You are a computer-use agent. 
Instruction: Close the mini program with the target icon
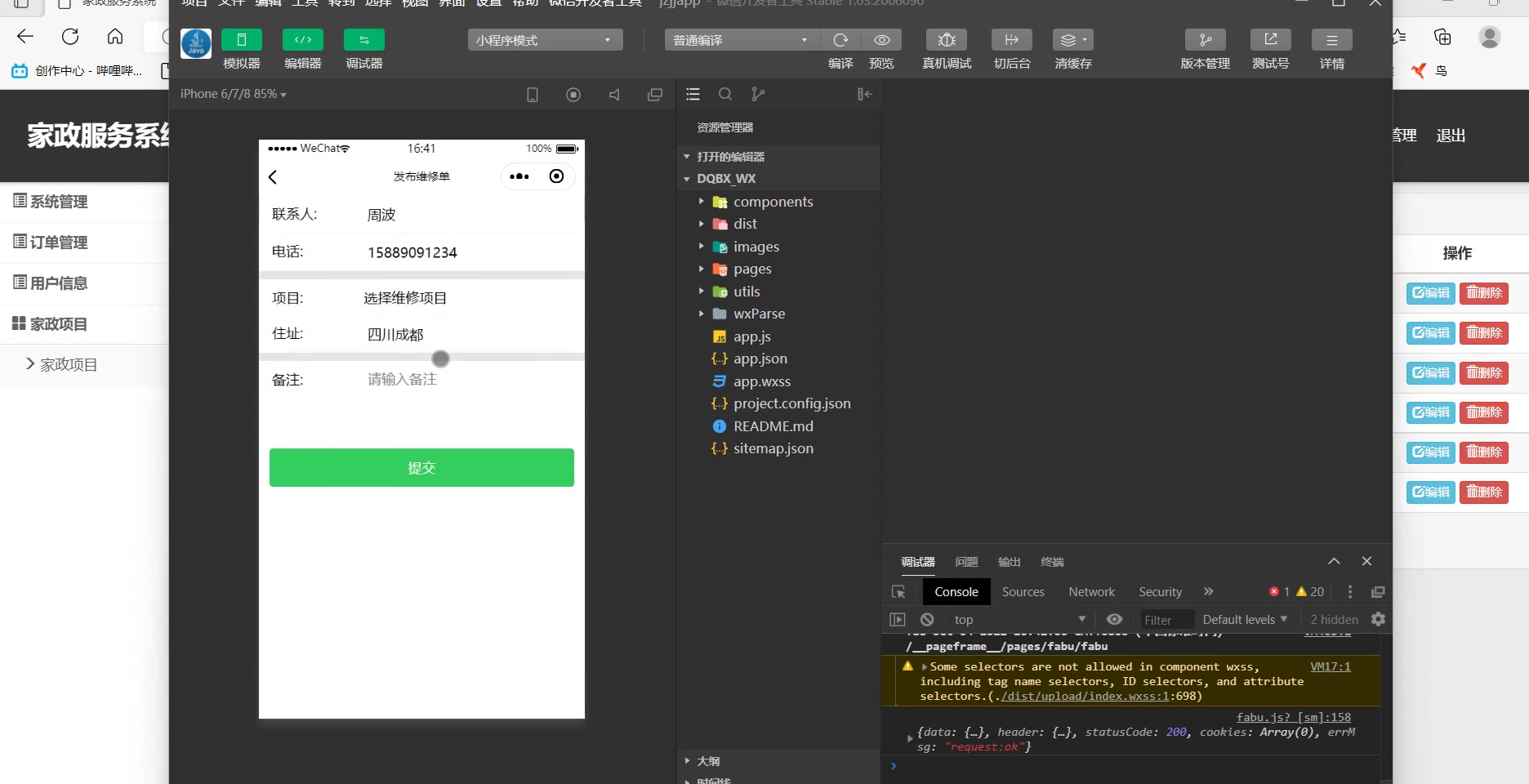pyautogui.click(x=556, y=176)
